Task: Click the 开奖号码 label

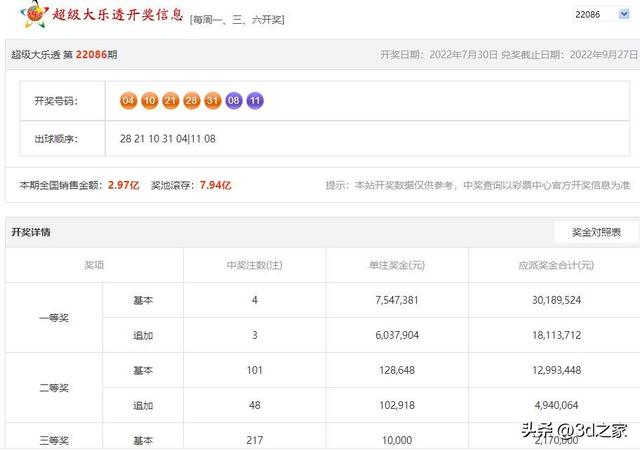Action: point(56,101)
